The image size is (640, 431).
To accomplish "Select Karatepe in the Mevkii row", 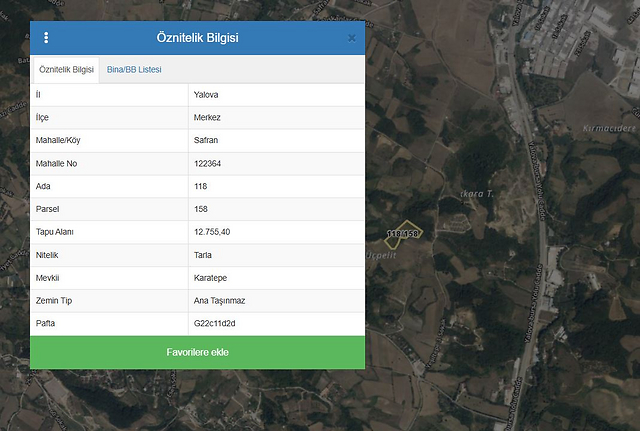I will [210, 279].
